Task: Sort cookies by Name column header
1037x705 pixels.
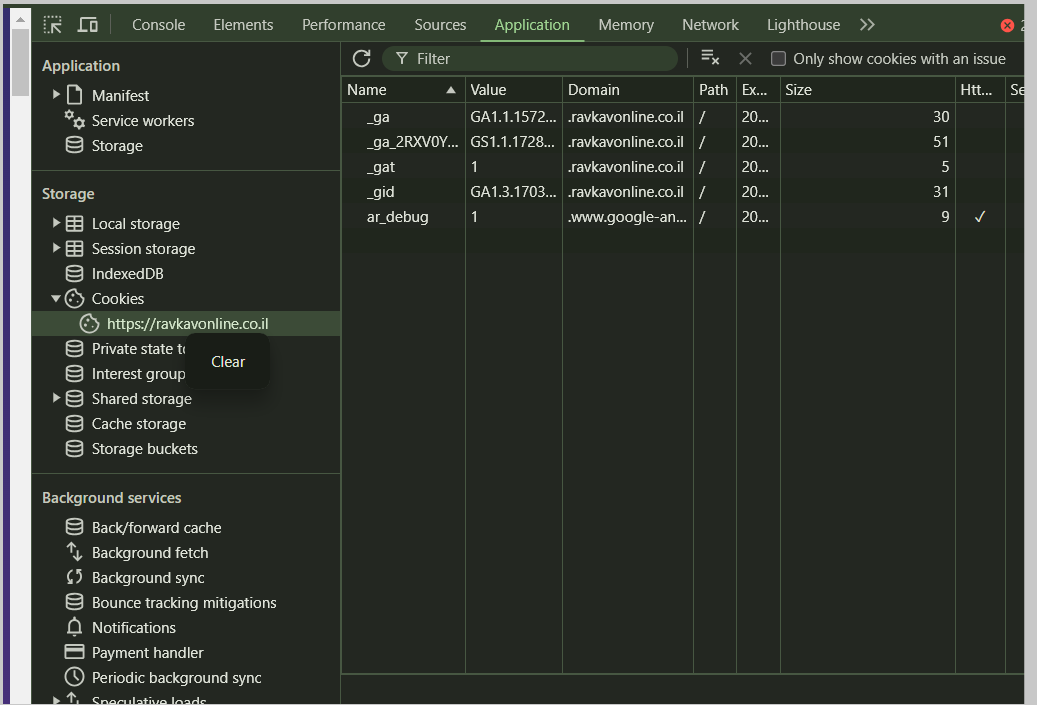Action: [402, 90]
